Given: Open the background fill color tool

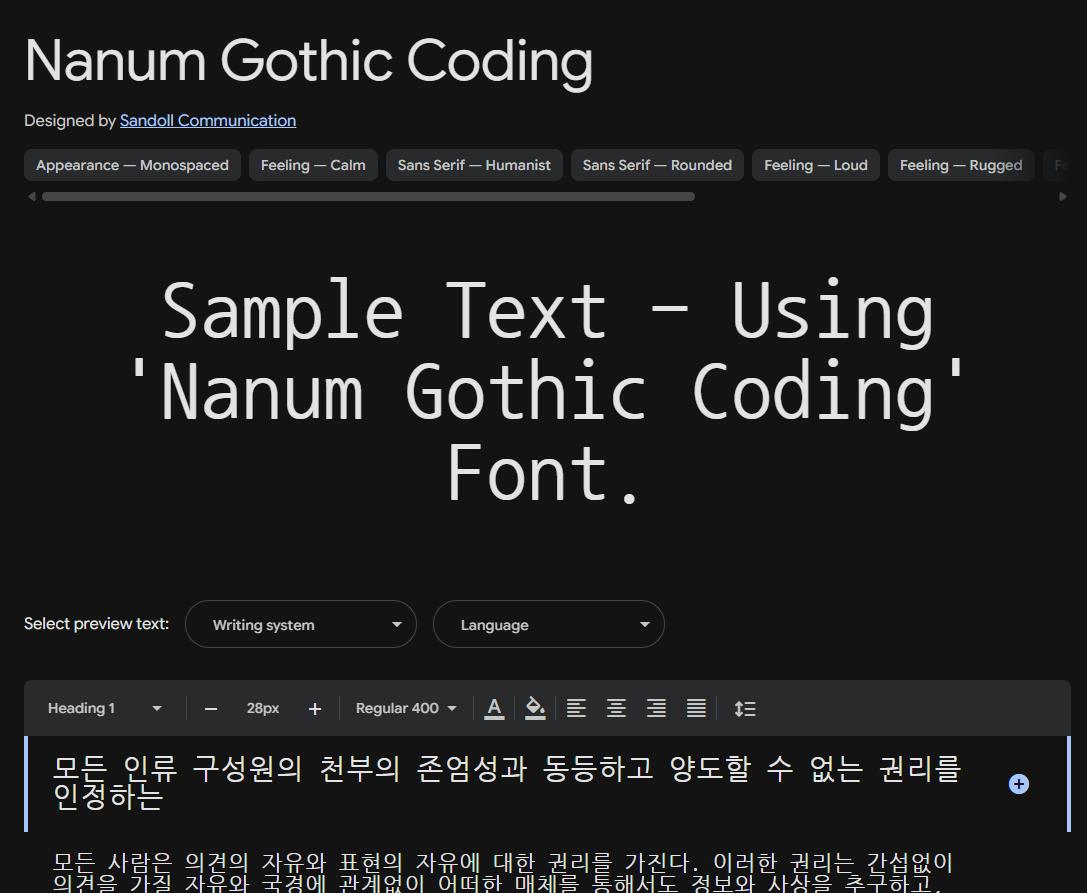Looking at the screenshot, I should pos(535,709).
